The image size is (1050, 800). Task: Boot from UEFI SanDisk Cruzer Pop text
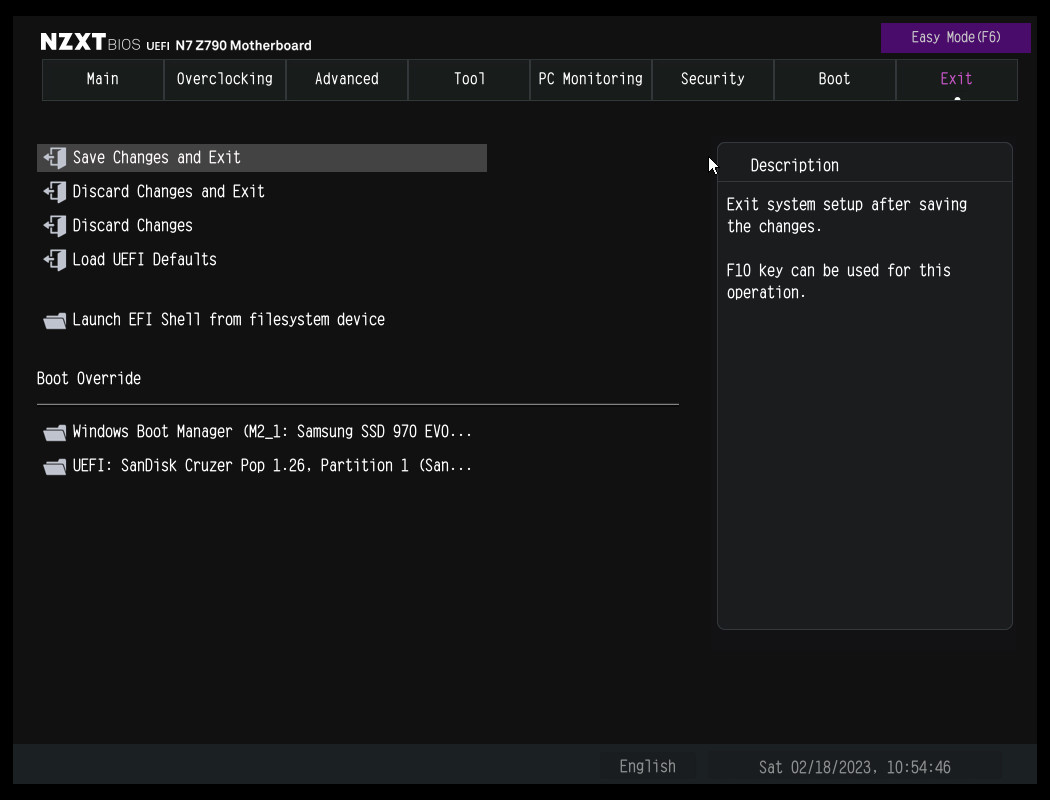[x=272, y=466]
